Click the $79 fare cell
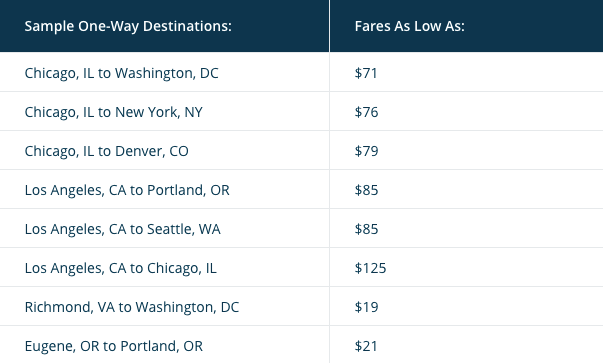This screenshot has height=363, width=603. tap(366, 151)
